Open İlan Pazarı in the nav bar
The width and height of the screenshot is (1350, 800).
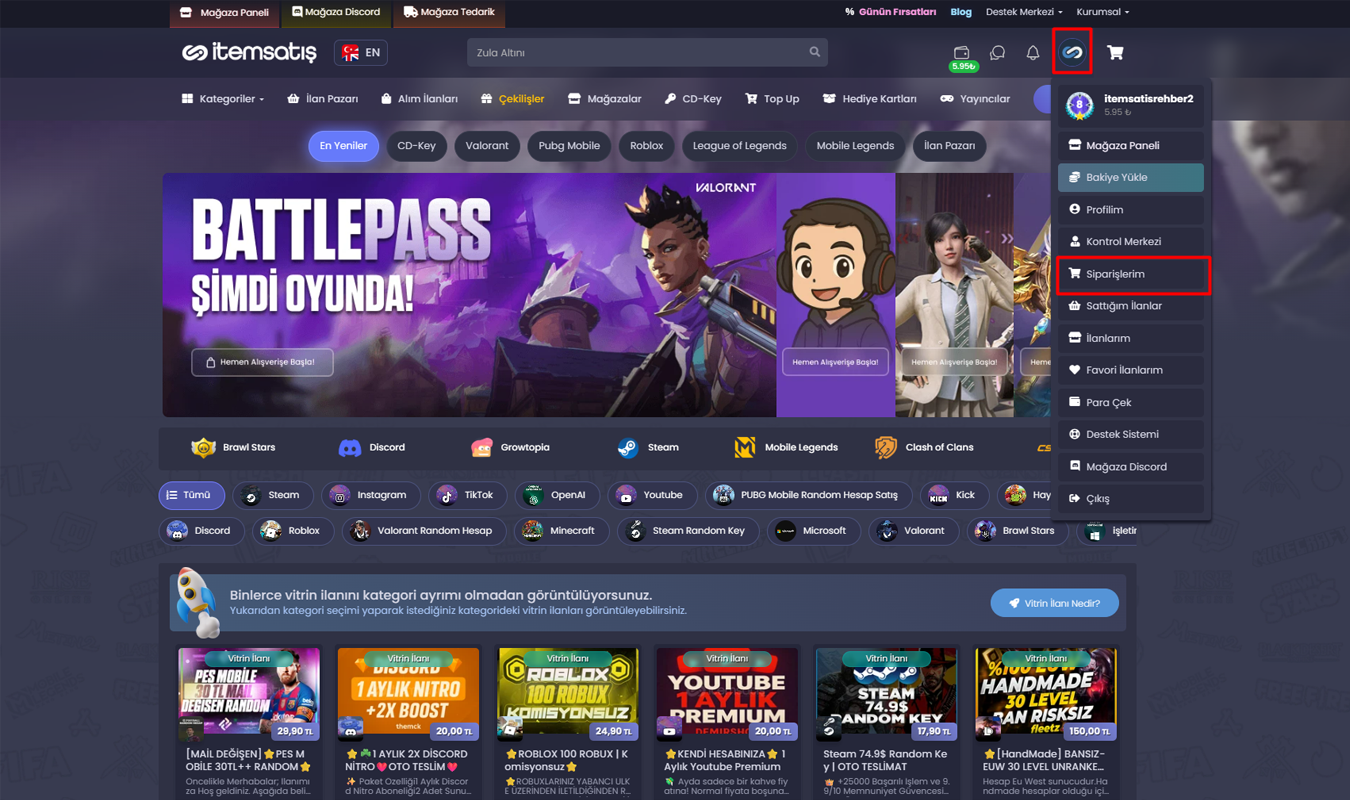(x=322, y=99)
